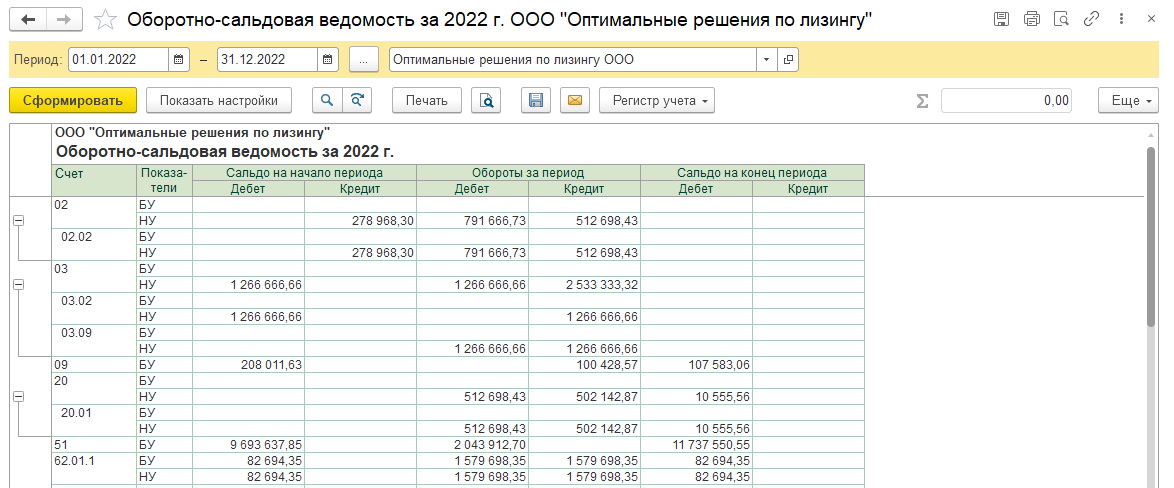Get link to report in title bar
Viewport: 1174px width, 488px height.
point(1093,20)
